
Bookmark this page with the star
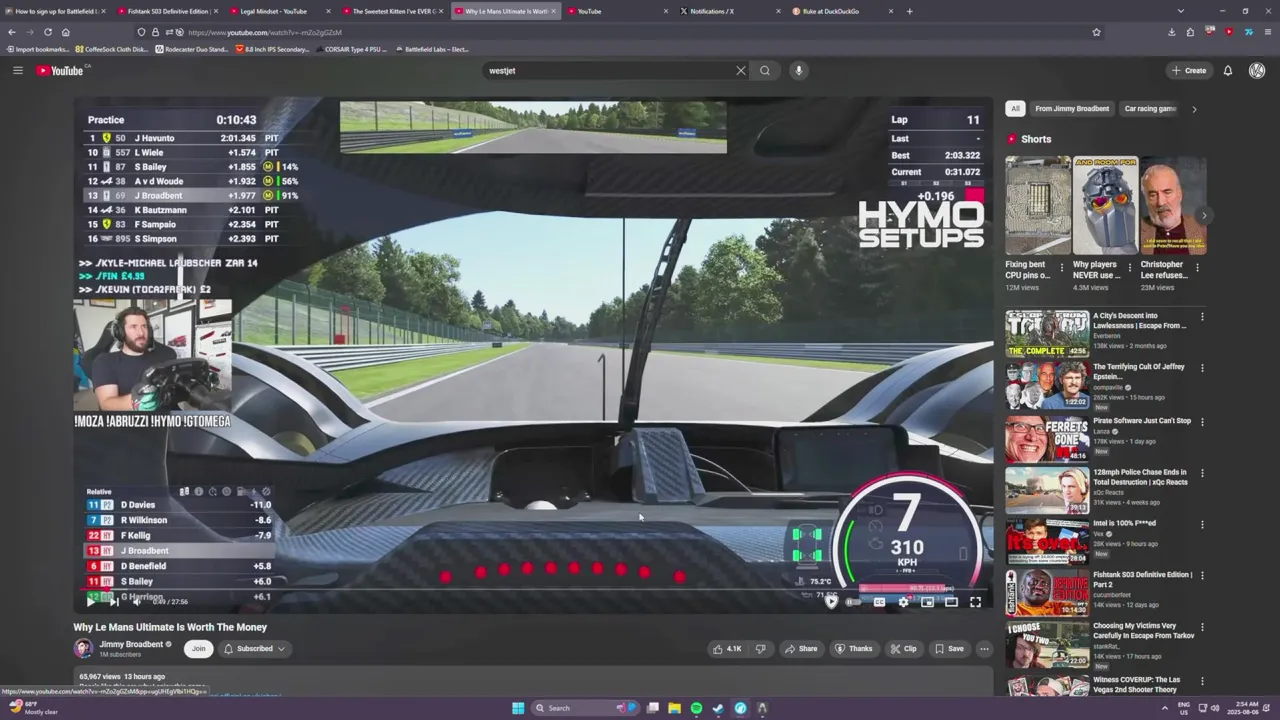click(1096, 32)
